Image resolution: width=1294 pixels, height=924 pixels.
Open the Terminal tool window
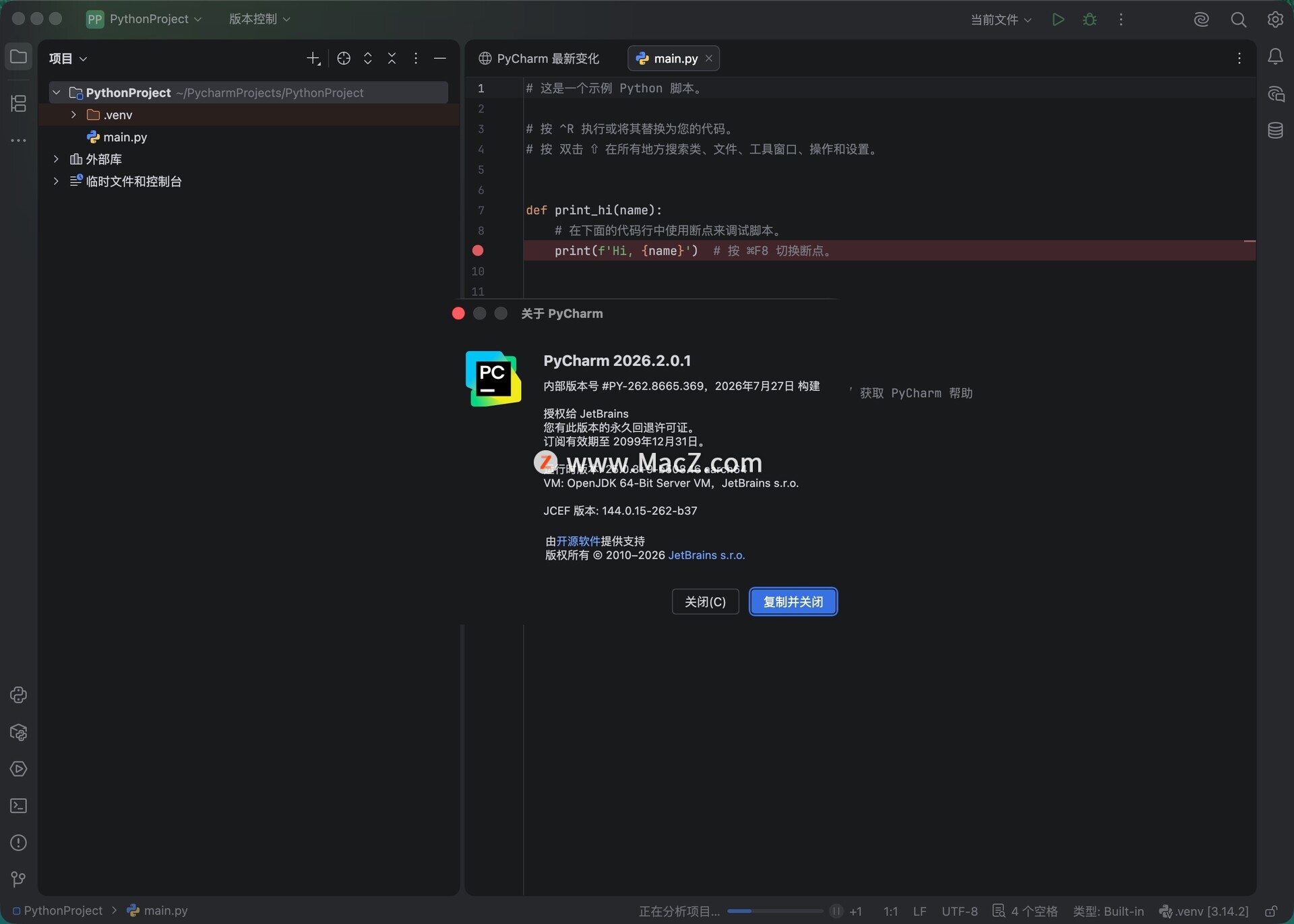click(18, 805)
